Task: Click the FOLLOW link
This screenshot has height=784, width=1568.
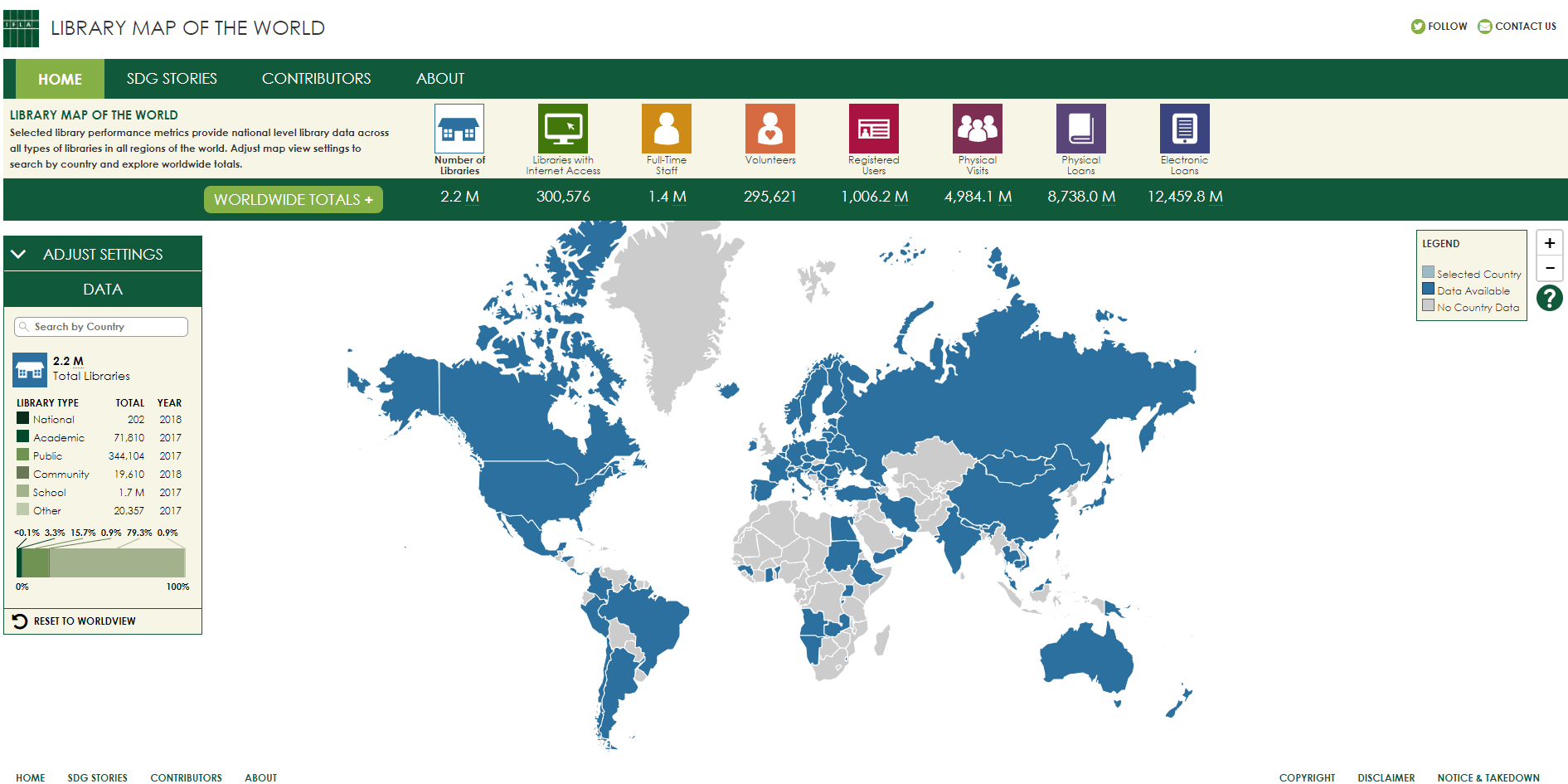Action: (1448, 27)
